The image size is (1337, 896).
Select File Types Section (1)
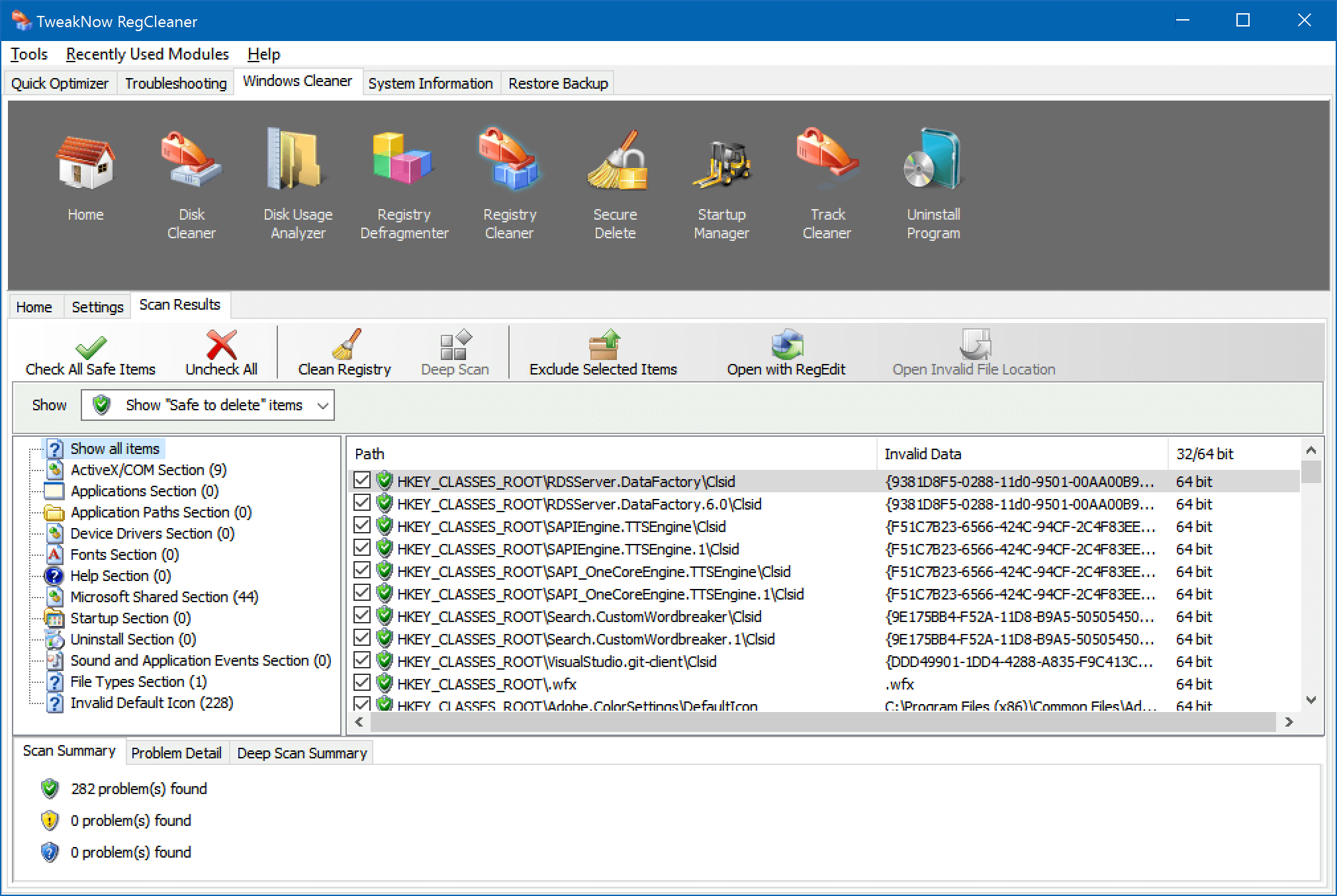[138, 682]
